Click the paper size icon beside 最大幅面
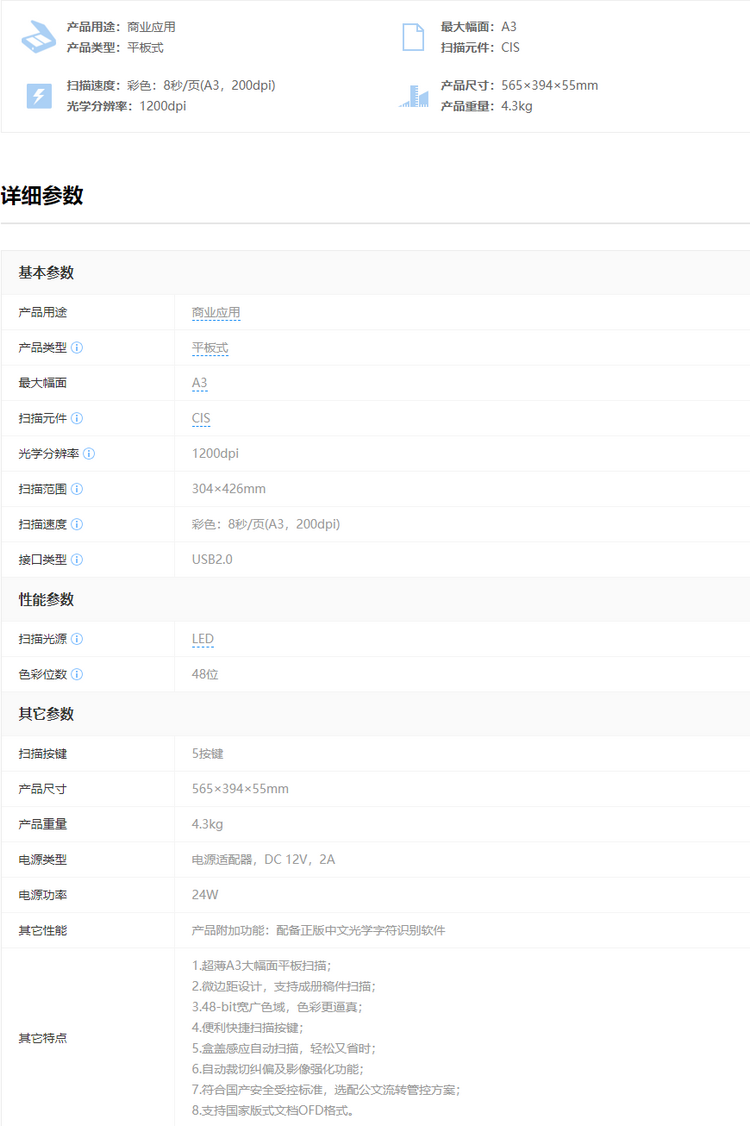This screenshot has height=1126, width=750. (413, 37)
